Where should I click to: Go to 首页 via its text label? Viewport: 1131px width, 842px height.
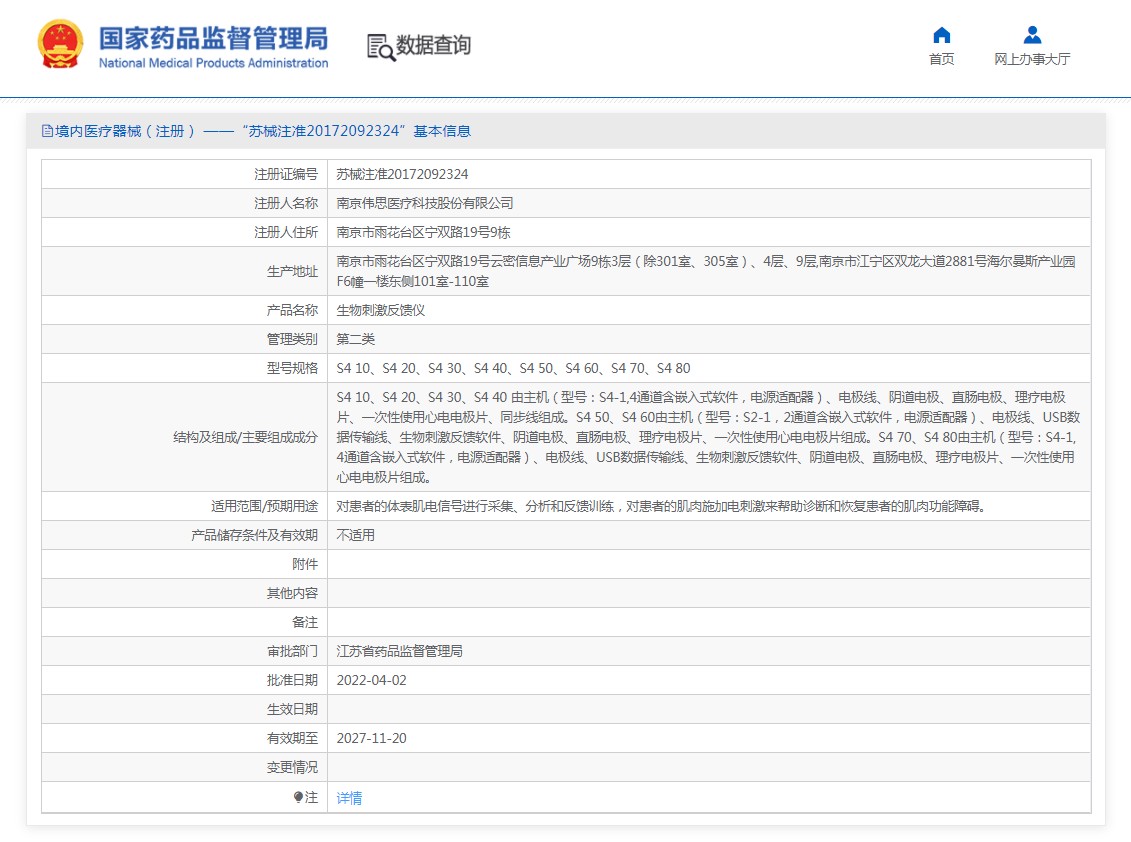pos(941,59)
